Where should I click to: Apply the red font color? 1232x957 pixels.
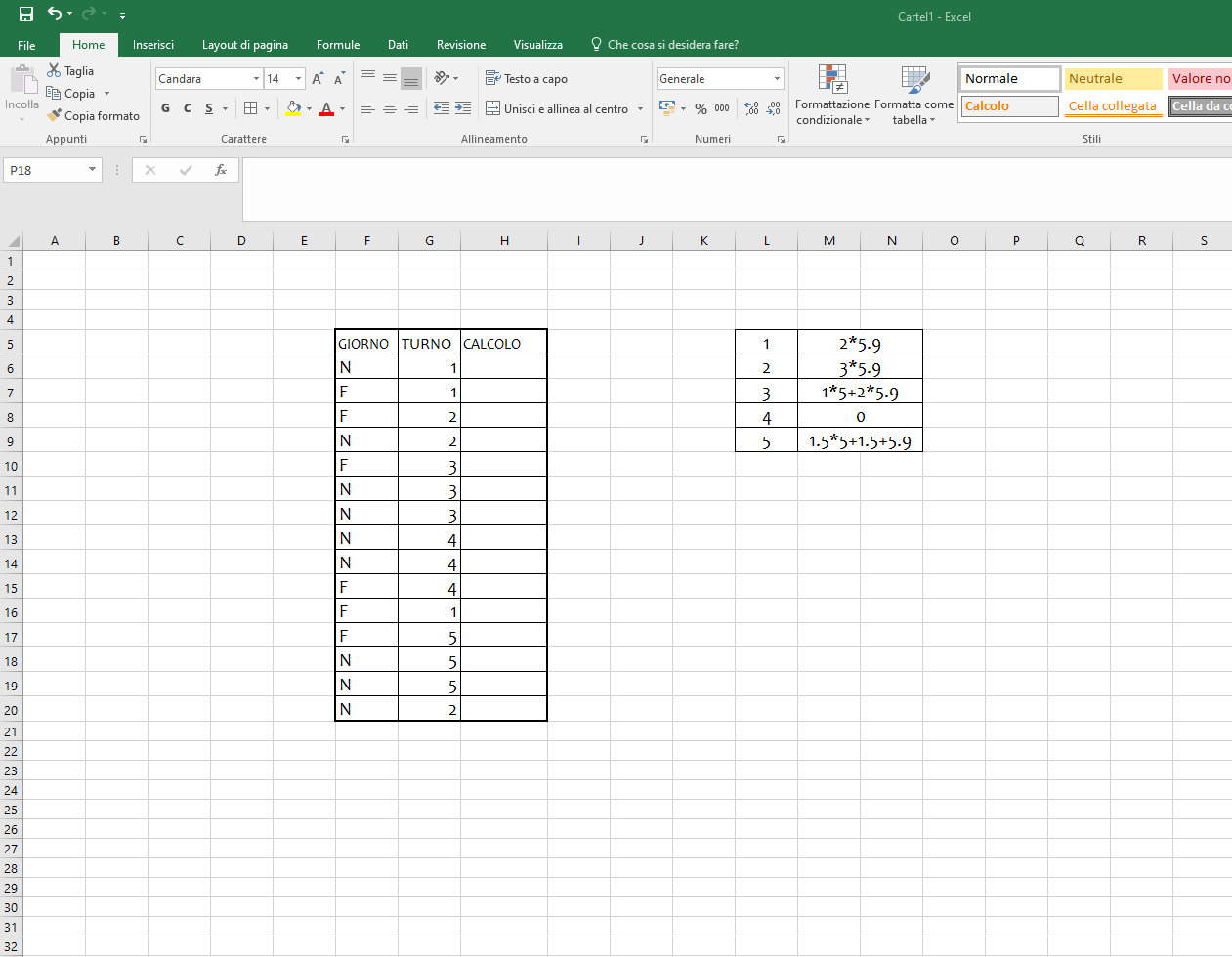[326, 108]
